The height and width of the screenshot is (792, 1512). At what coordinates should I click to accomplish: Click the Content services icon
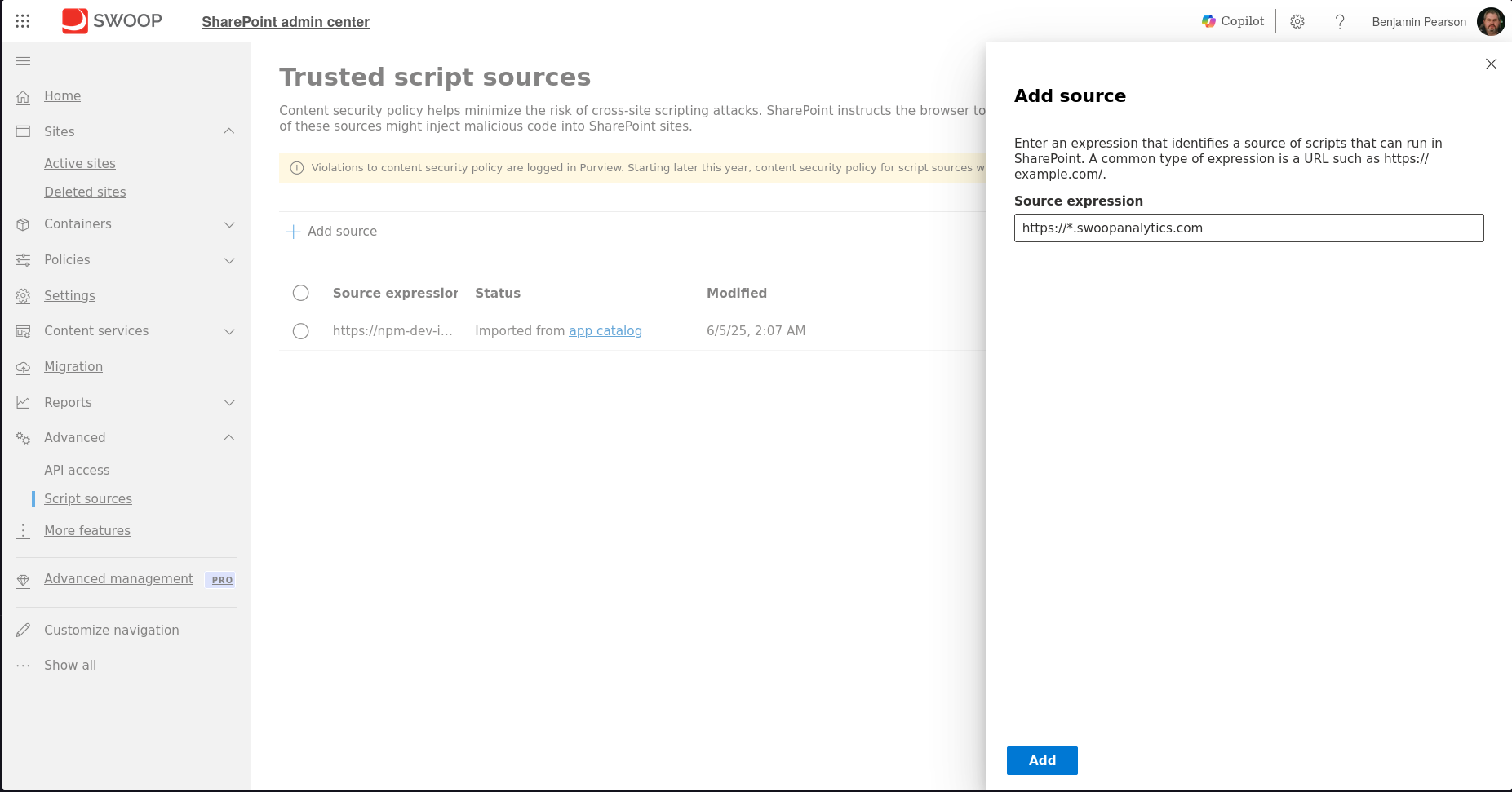coord(23,331)
